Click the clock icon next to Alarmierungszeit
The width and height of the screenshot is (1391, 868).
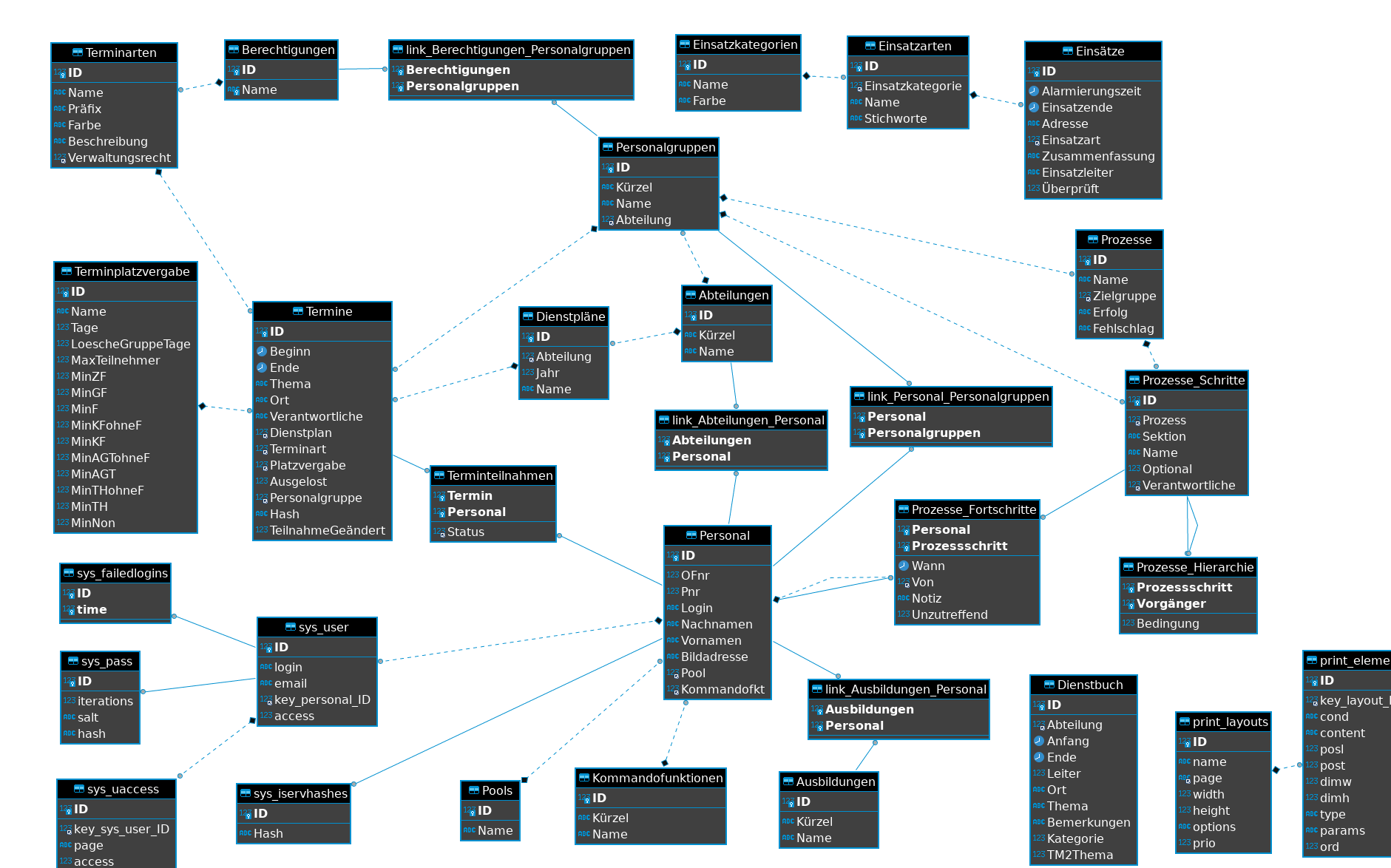click(1034, 91)
